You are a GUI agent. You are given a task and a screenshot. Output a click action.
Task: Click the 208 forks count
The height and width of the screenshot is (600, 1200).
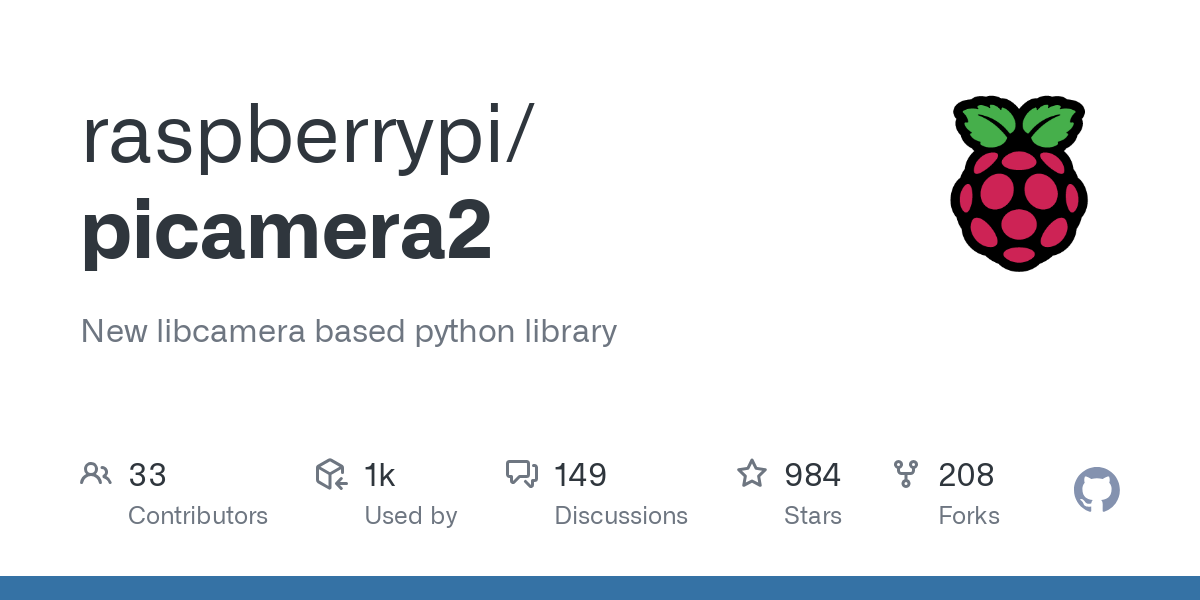click(x=966, y=475)
